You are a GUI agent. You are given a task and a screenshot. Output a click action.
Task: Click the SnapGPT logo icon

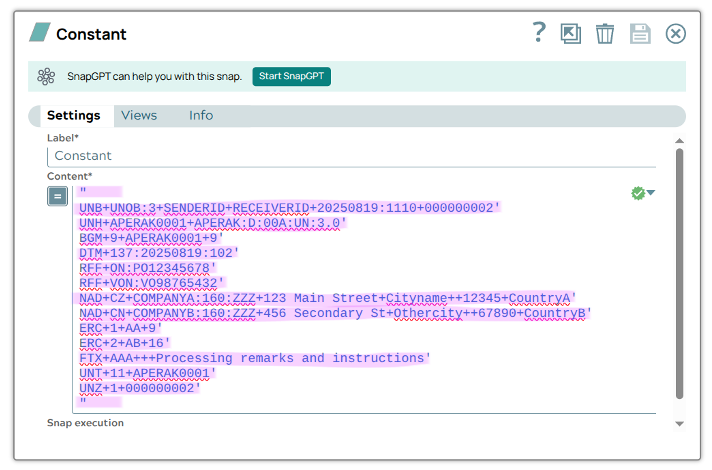click(46, 77)
